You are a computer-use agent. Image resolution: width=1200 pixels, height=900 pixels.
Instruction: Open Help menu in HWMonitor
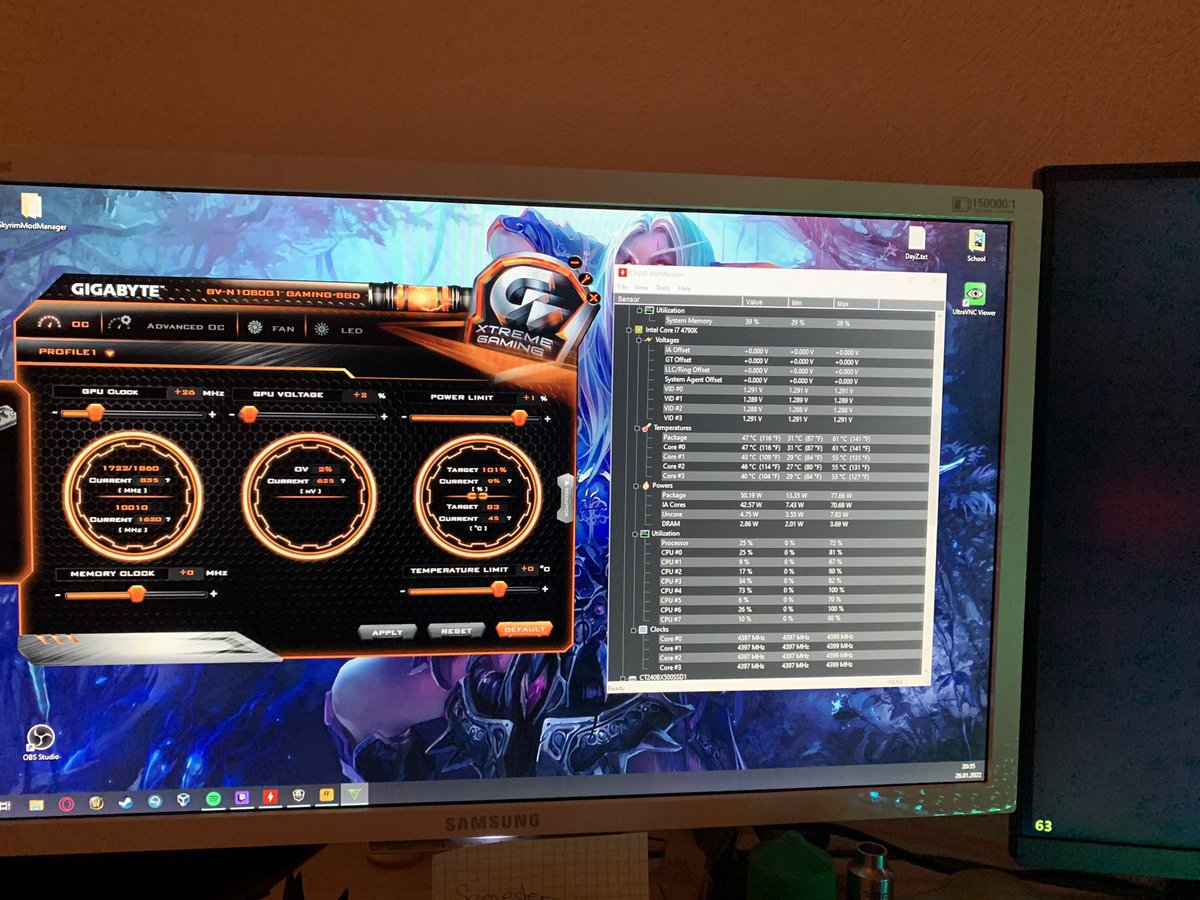pyautogui.click(x=685, y=288)
